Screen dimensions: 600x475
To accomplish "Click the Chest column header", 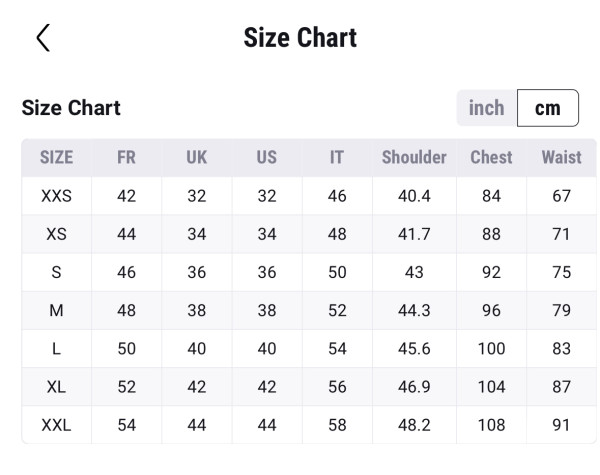I will [x=491, y=157].
